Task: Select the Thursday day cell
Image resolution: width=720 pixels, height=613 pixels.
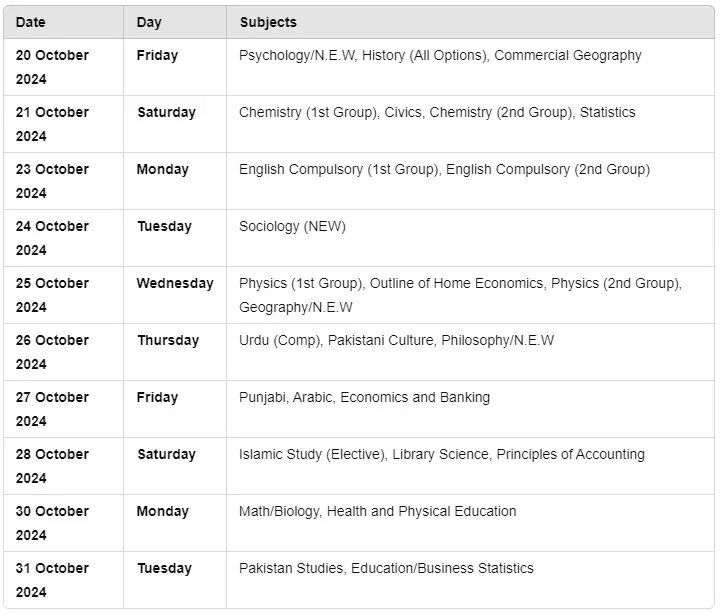Action: pos(175,352)
